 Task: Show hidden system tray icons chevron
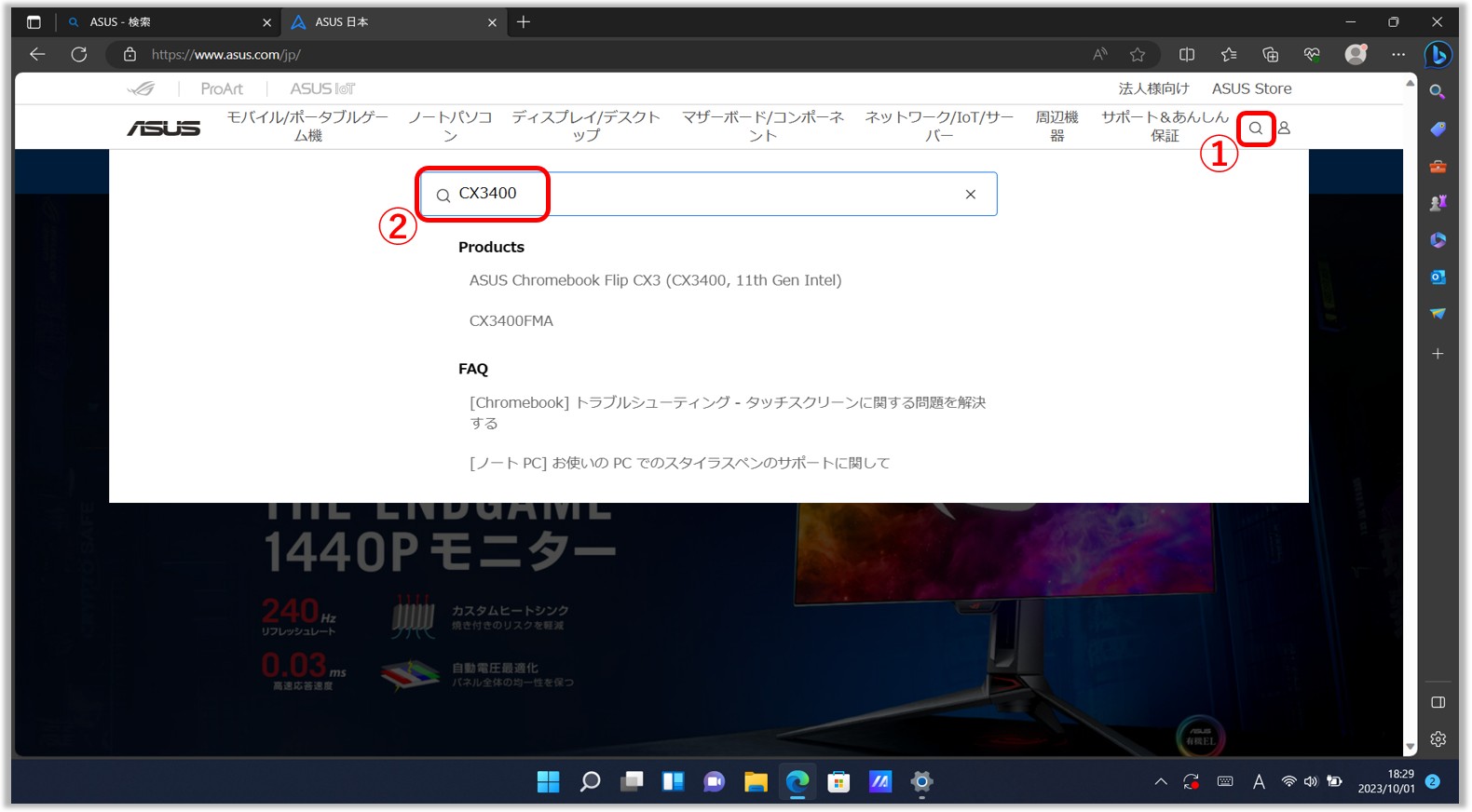point(1161,782)
